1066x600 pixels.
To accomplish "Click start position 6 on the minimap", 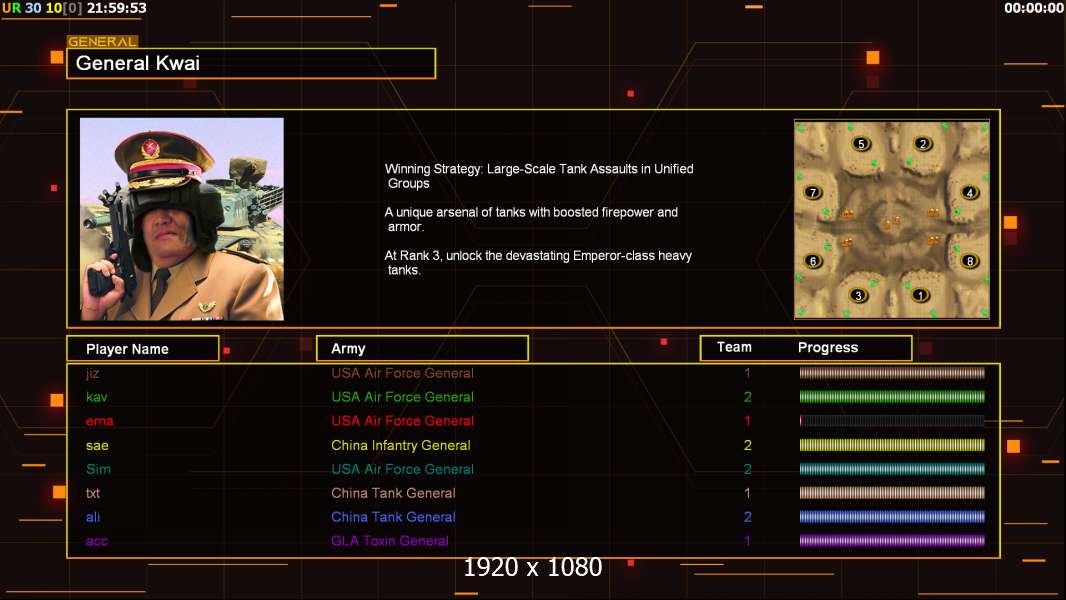I will pos(812,261).
